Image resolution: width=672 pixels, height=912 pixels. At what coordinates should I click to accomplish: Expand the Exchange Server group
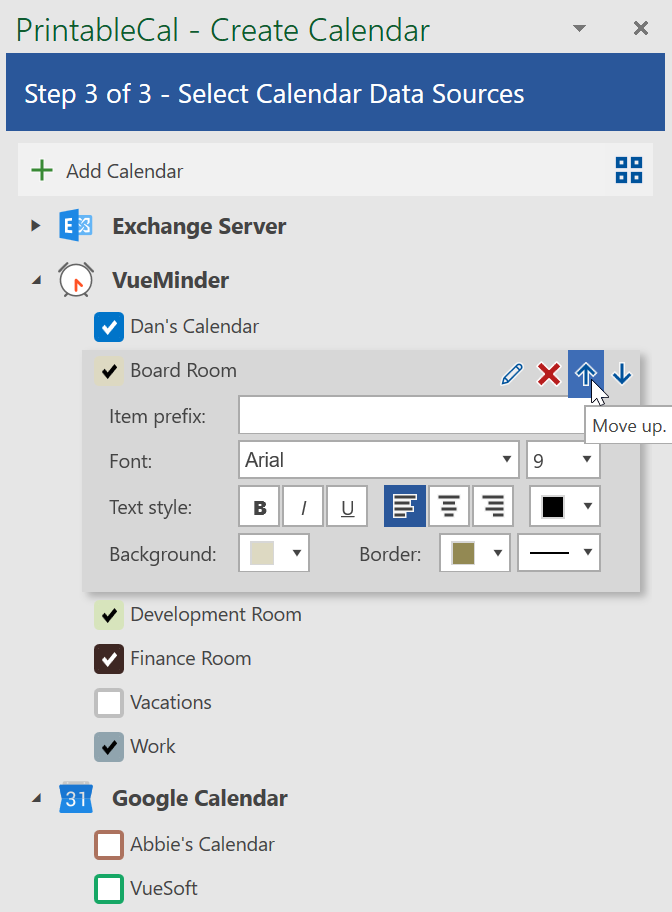pyautogui.click(x=36, y=226)
